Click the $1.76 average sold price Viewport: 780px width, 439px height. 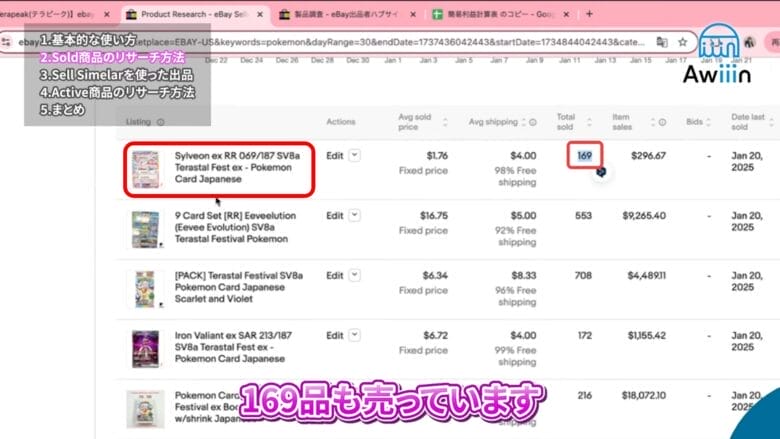coord(437,156)
